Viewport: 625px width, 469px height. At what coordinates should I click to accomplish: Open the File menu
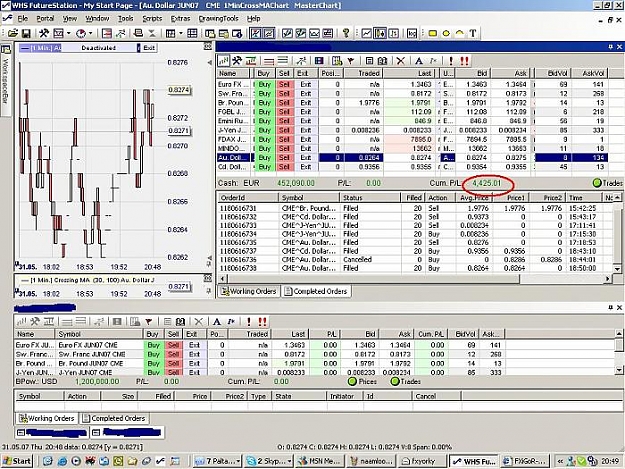click(x=22, y=18)
